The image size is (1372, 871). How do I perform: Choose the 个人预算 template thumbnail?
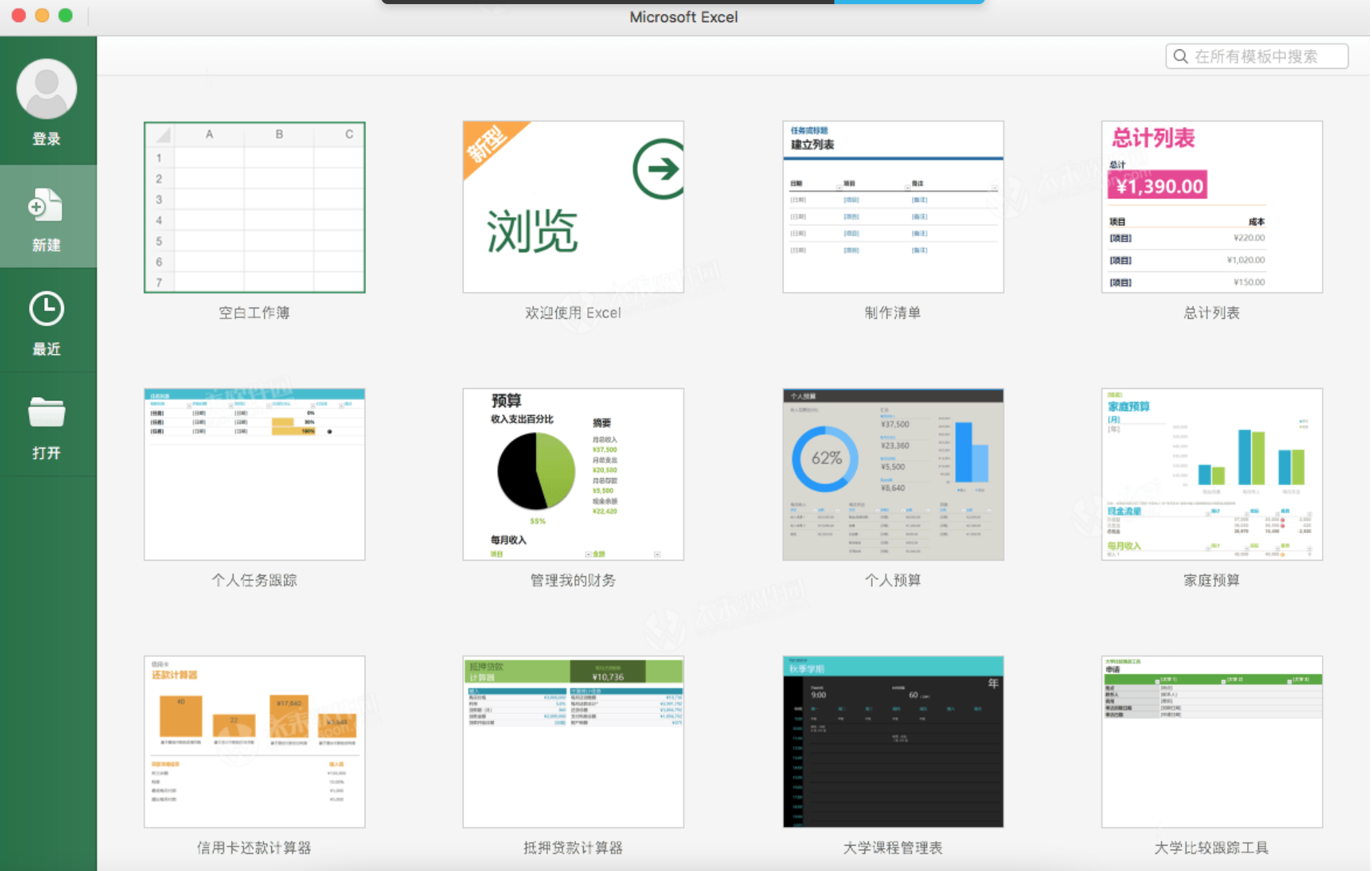click(893, 474)
